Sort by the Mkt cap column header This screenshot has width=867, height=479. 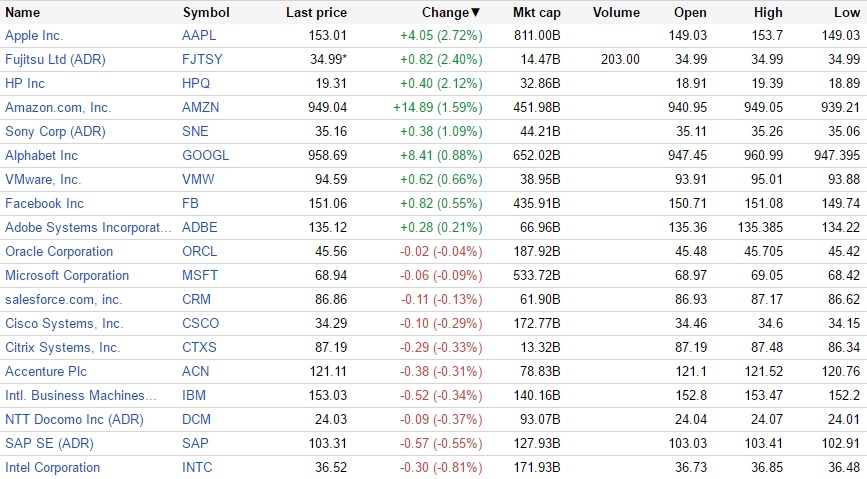coord(537,13)
